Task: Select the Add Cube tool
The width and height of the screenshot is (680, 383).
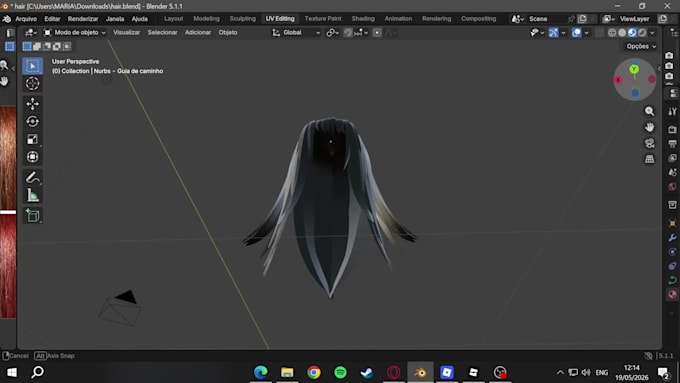Action: pos(33,215)
